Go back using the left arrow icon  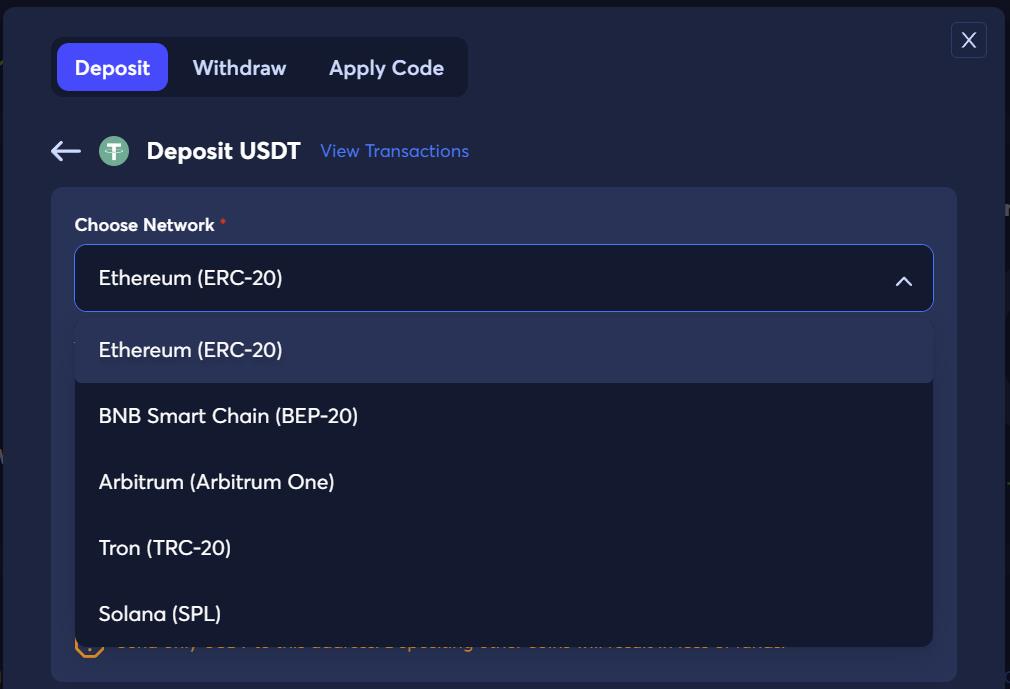66,151
